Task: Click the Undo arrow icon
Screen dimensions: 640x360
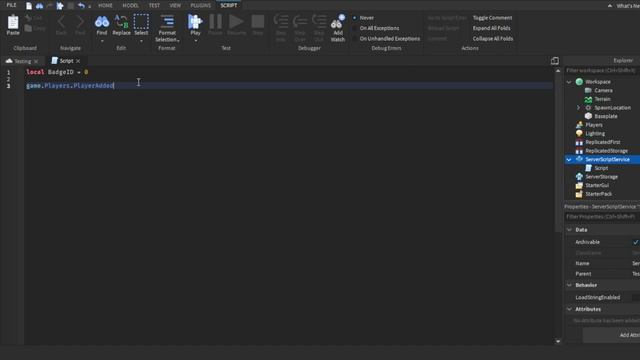Action: point(81,6)
